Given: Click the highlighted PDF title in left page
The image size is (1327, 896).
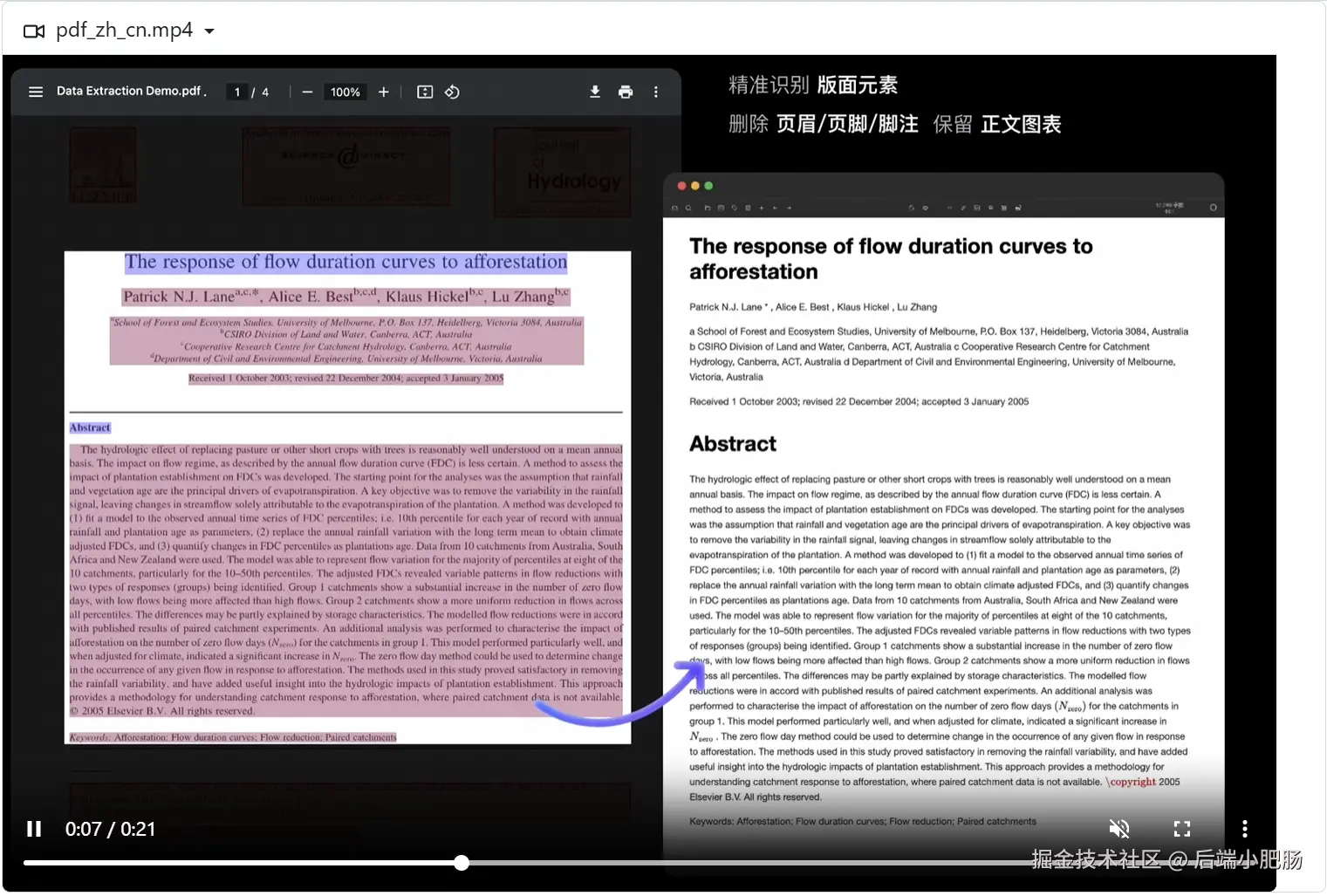Looking at the screenshot, I should pos(345,262).
